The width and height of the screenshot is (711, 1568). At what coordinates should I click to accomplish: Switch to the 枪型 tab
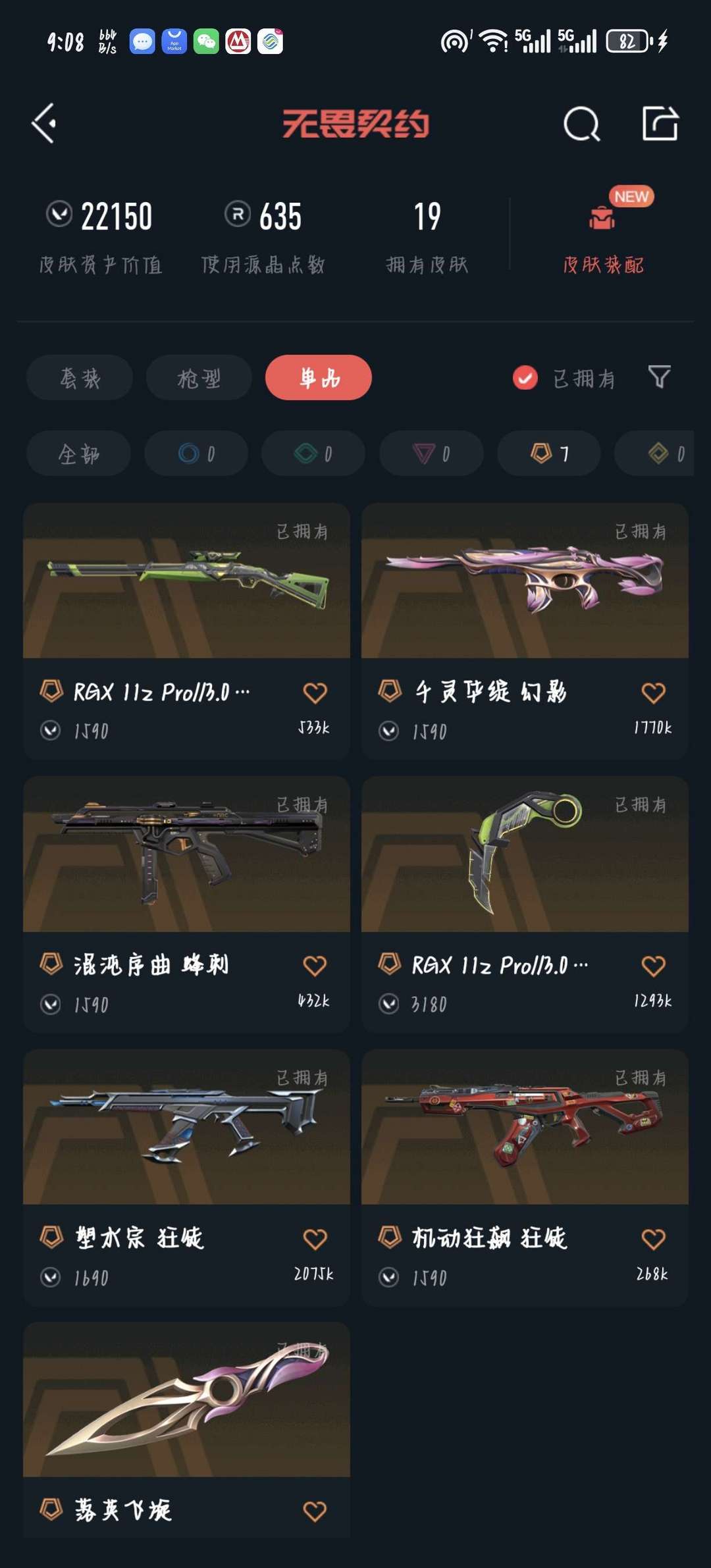(199, 378)
